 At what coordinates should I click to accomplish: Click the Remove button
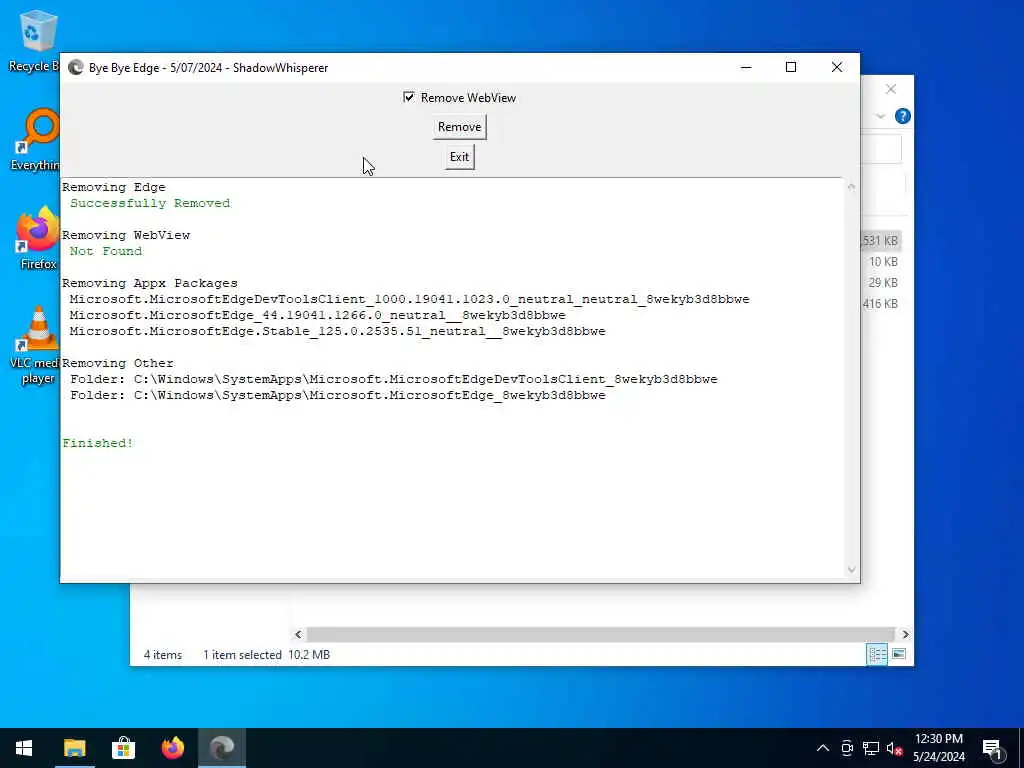[459, 127]
